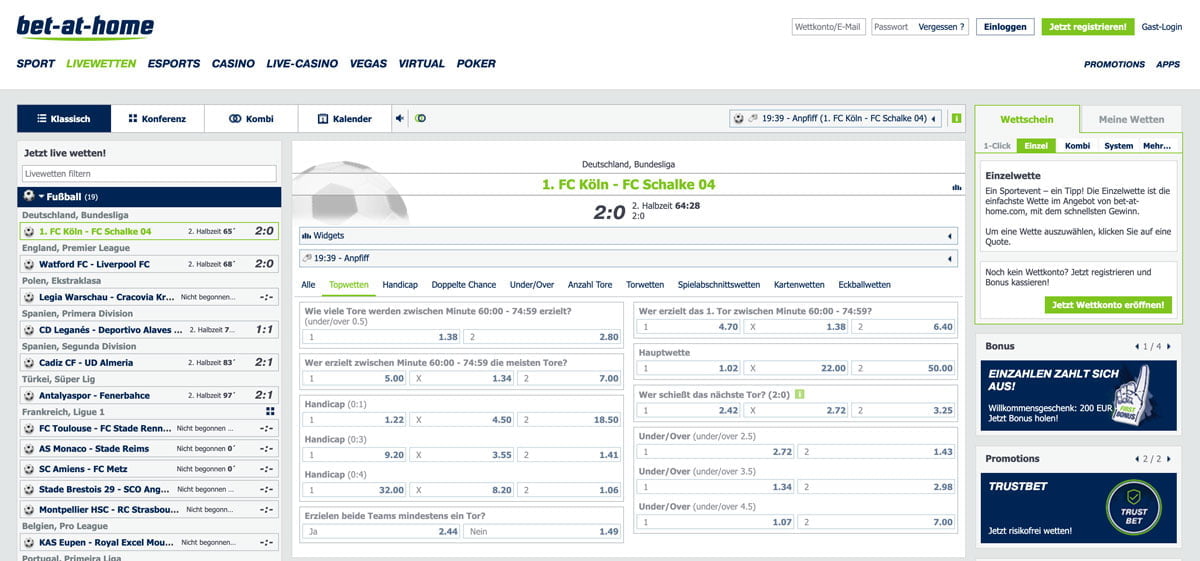Go to next Promotions banner arrow
The height and width of the screenshot is (561, 1200).
click(x=1168, y=459)
